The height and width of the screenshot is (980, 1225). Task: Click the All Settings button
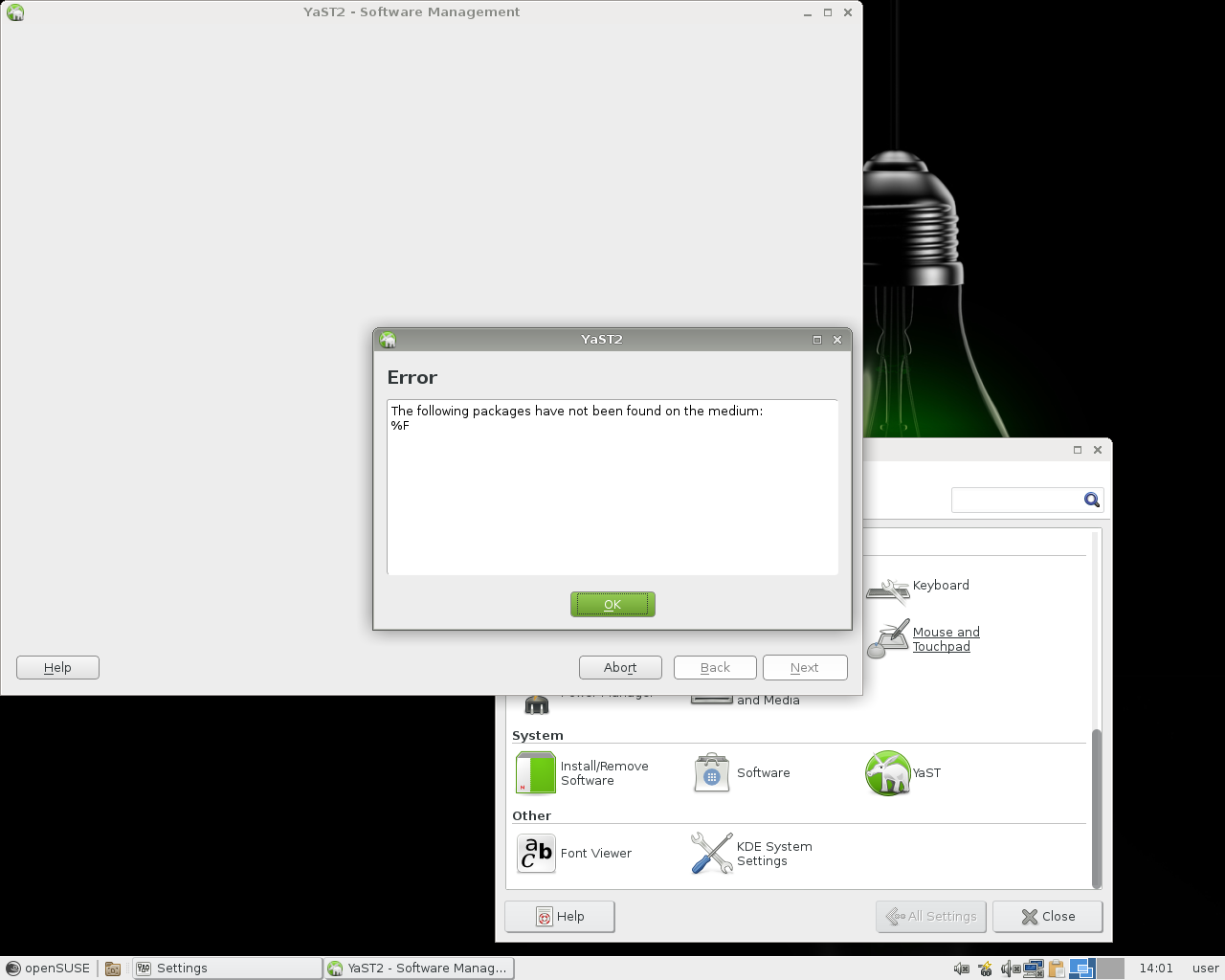coord(932,916)
